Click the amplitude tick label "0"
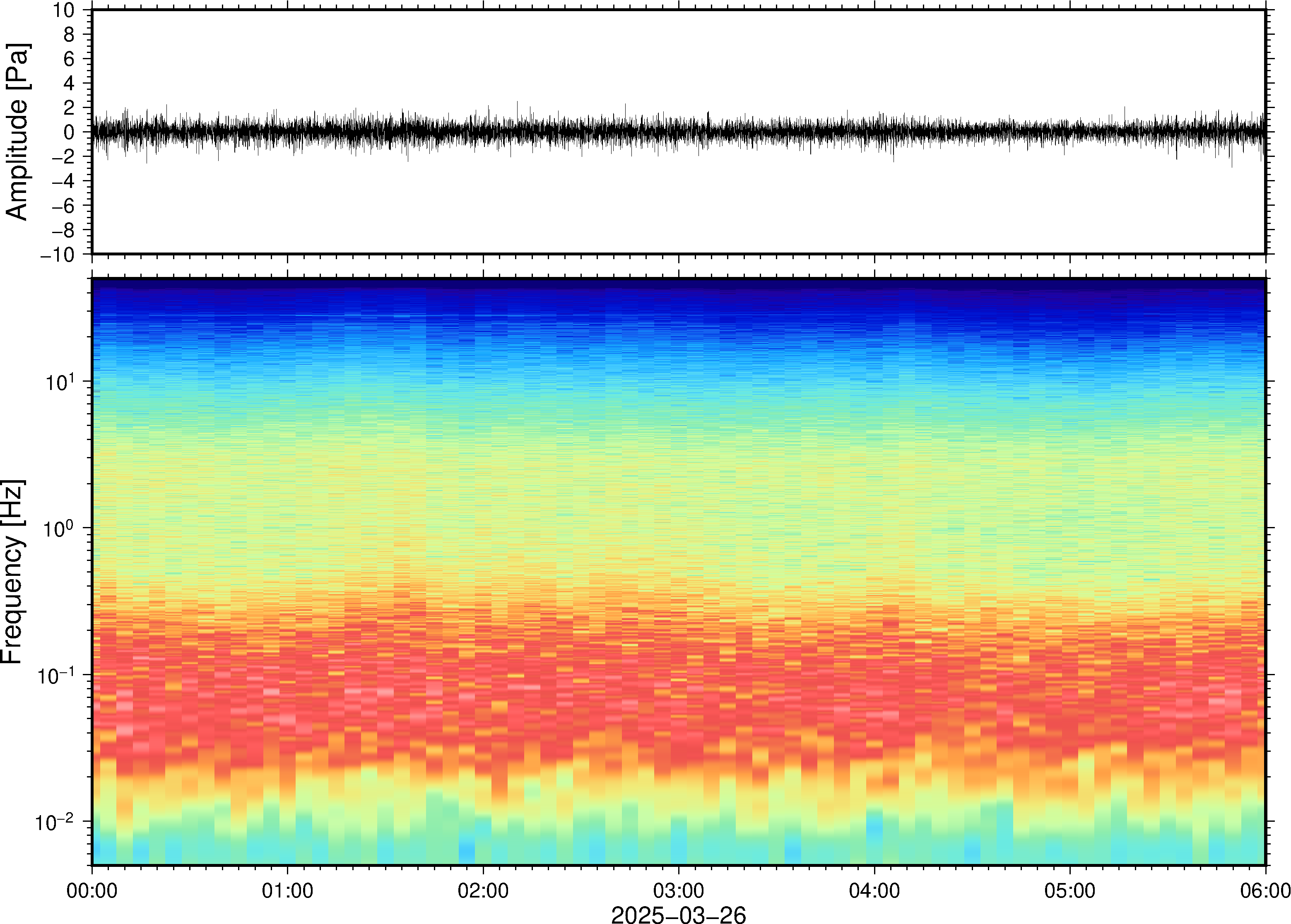1291x924 pixels. [x=70, y=132]
